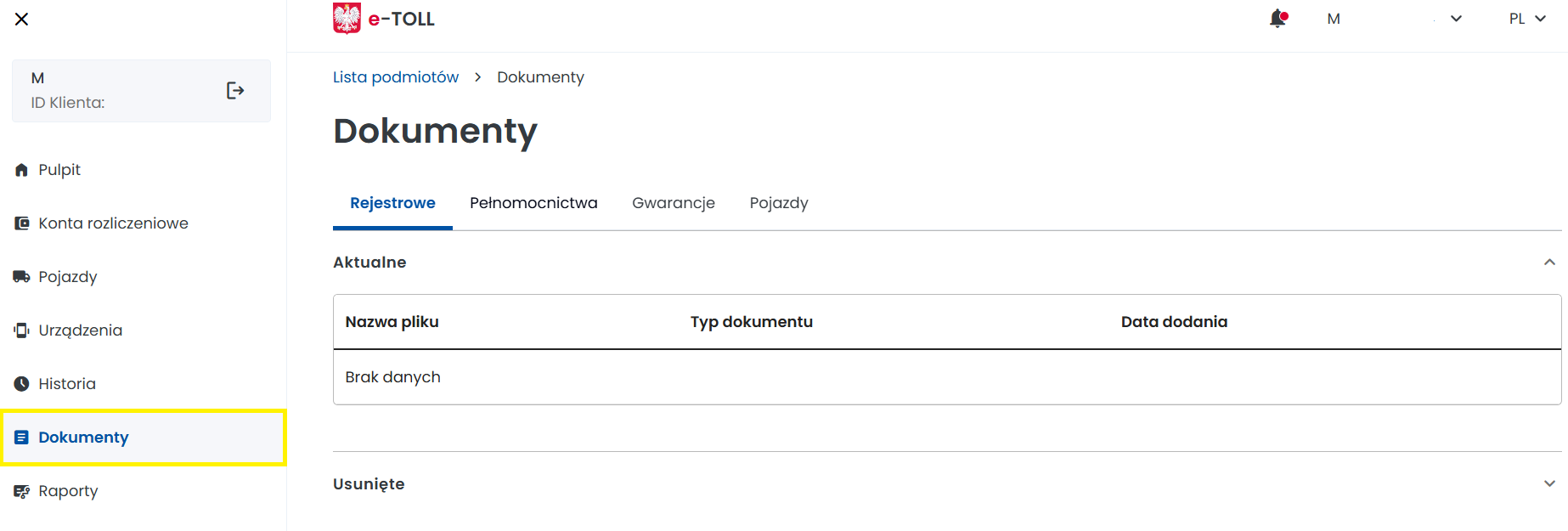Collapse the Aktualne section
The width and height of the screenshot is (1568, 531).
1549,263
